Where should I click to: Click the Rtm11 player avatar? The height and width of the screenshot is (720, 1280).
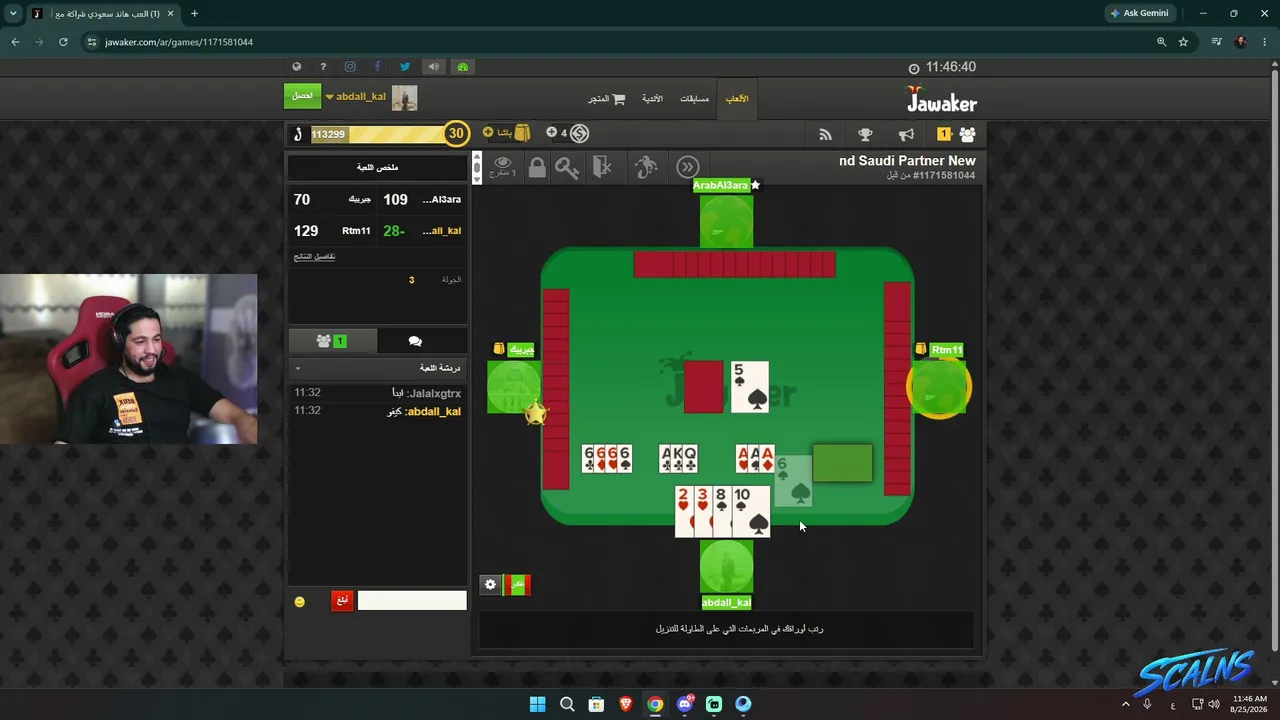938,388
